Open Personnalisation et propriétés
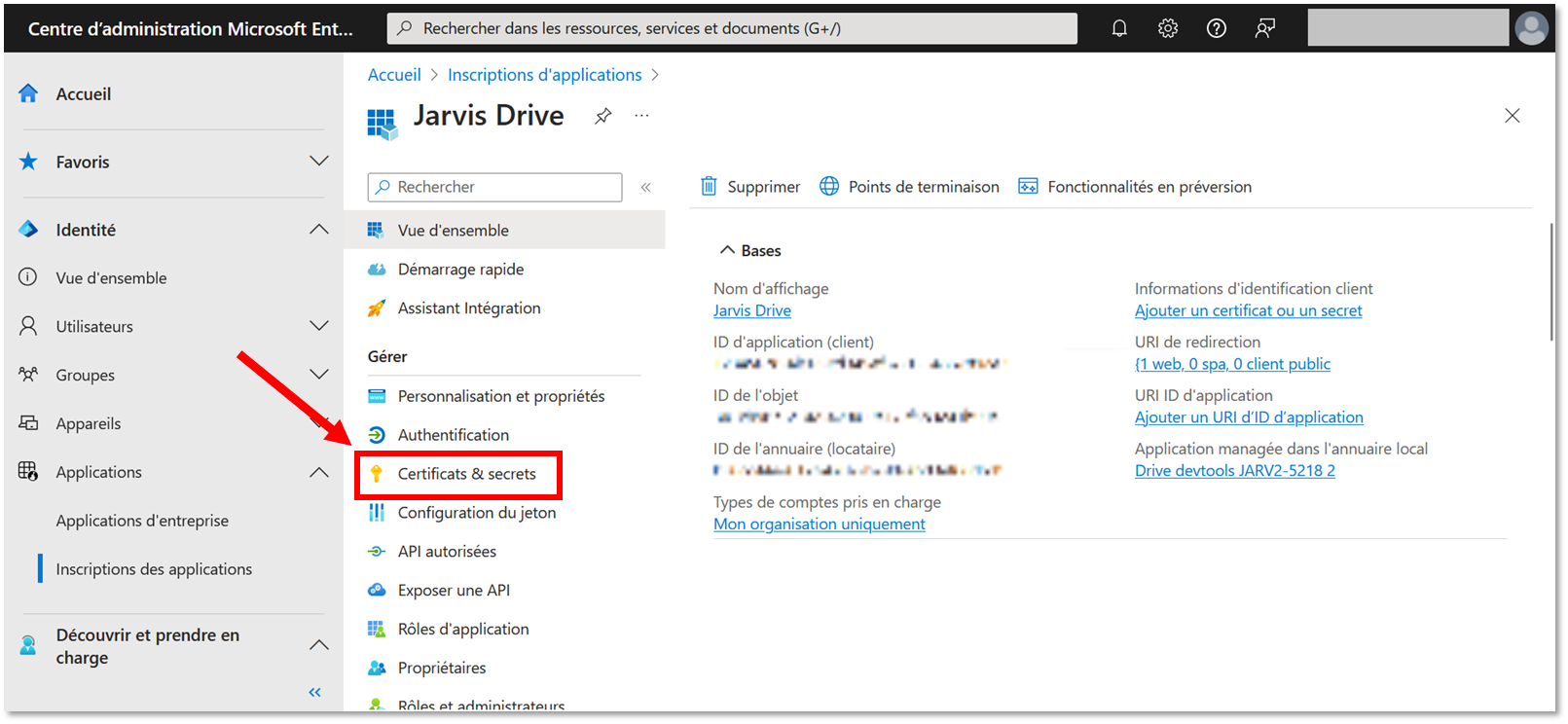 [500, 396]
